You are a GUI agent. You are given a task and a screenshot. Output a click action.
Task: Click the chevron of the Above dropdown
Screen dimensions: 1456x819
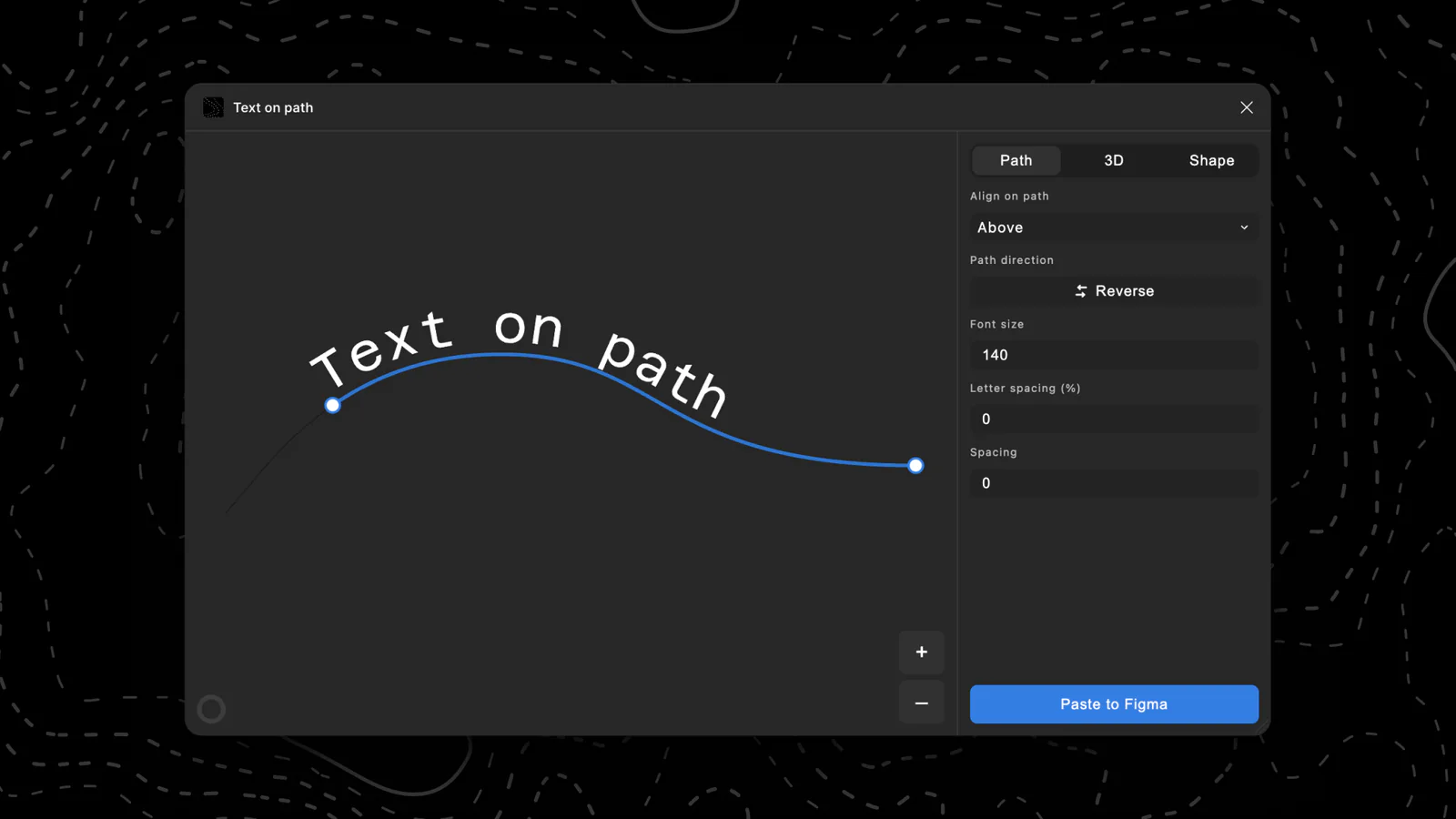click(x=1244, y=227)
